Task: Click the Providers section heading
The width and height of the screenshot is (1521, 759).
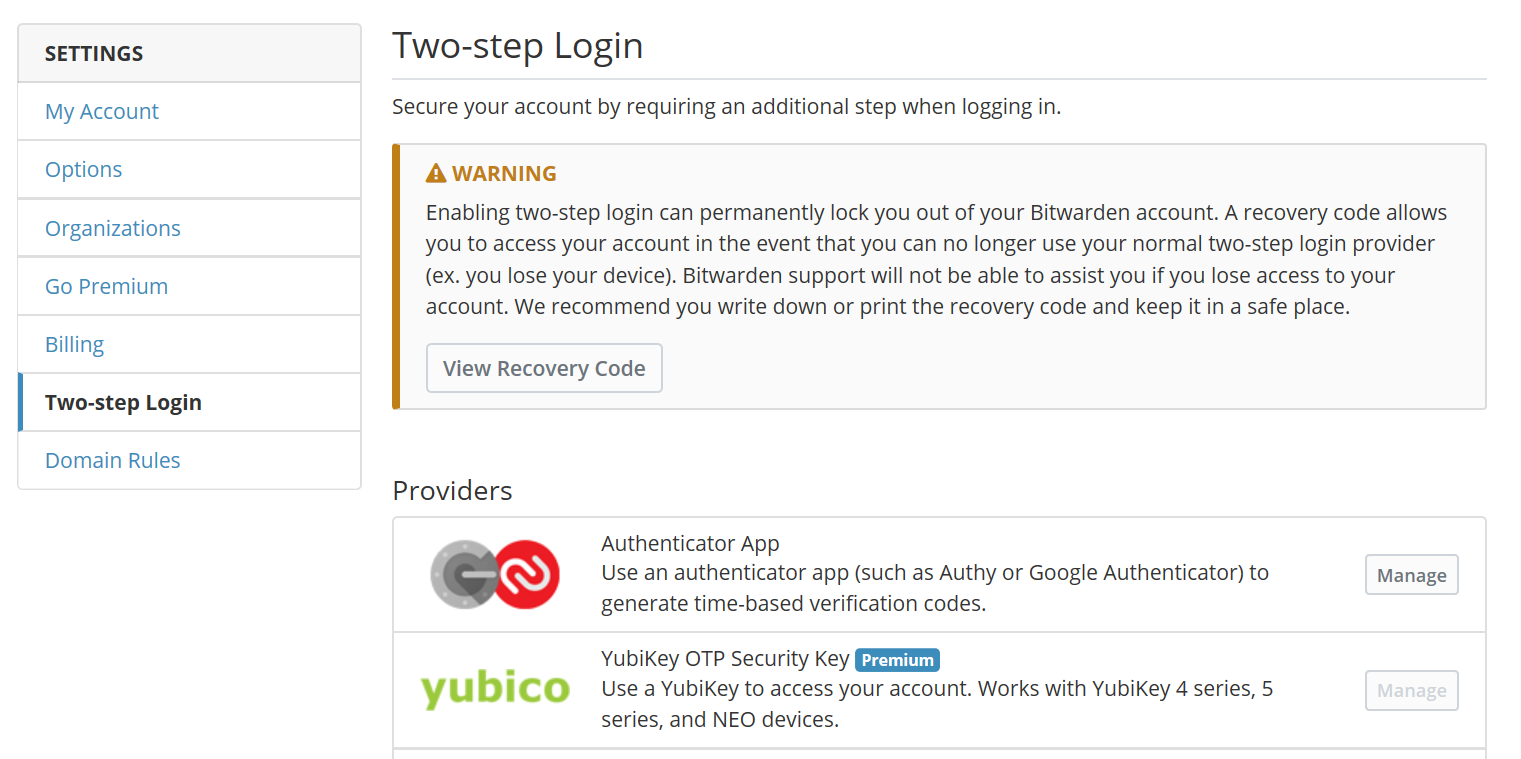Action: [452, 491]
